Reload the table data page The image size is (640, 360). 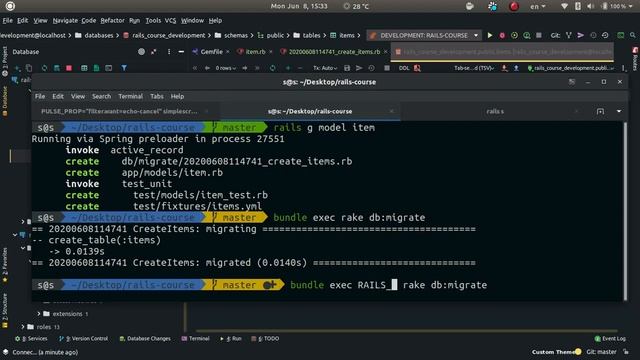272,68
